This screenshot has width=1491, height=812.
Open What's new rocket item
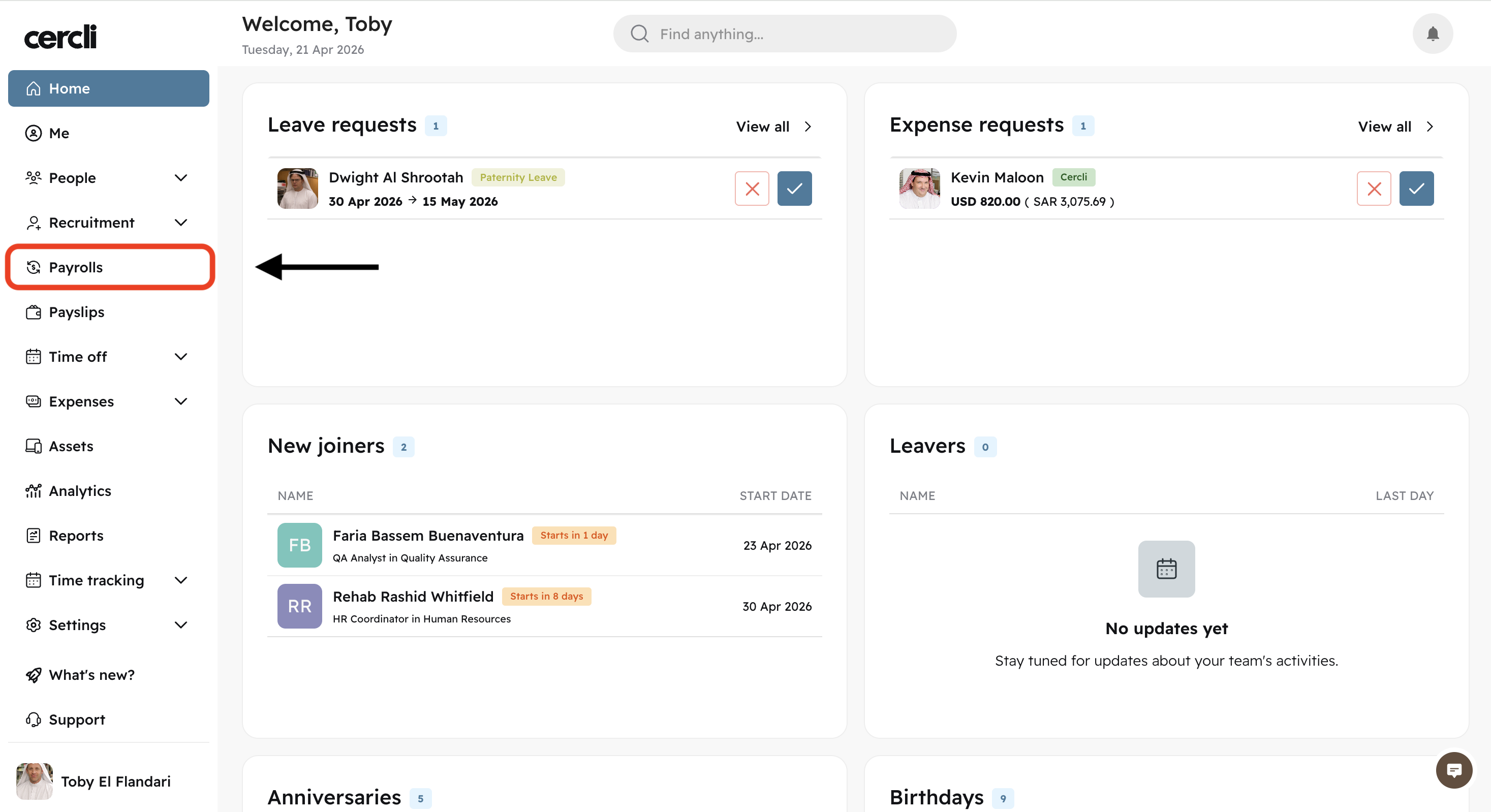point(91,675)
